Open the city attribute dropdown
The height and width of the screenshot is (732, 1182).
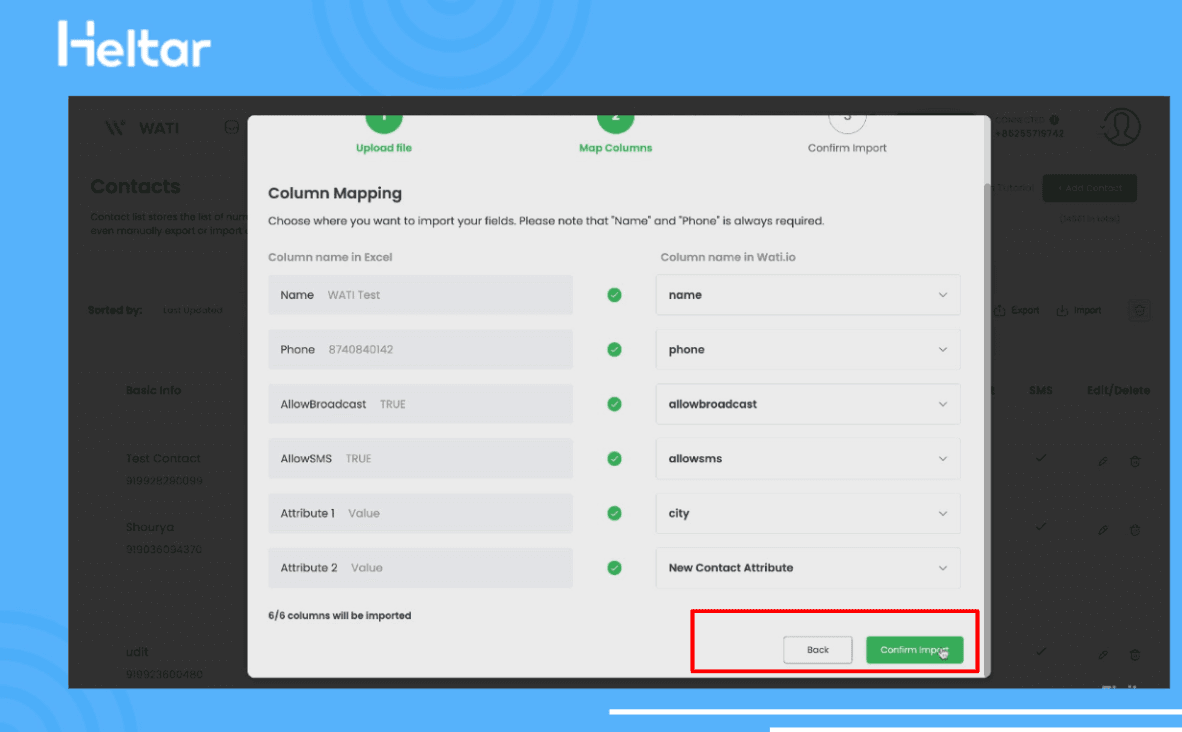coord(808,513)
